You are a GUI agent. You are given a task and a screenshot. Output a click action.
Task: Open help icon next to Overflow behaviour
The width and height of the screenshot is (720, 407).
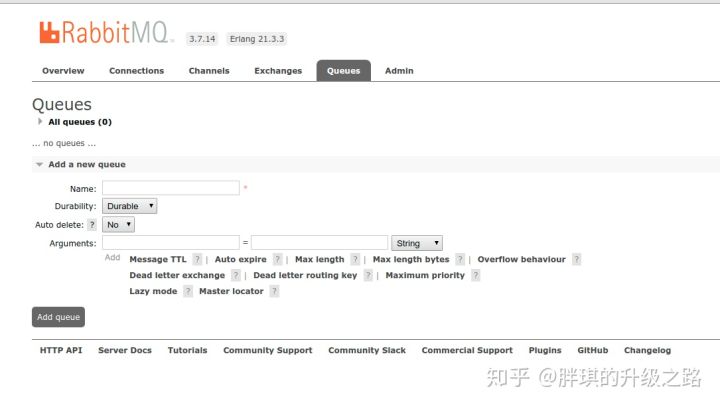coord(576,259)
